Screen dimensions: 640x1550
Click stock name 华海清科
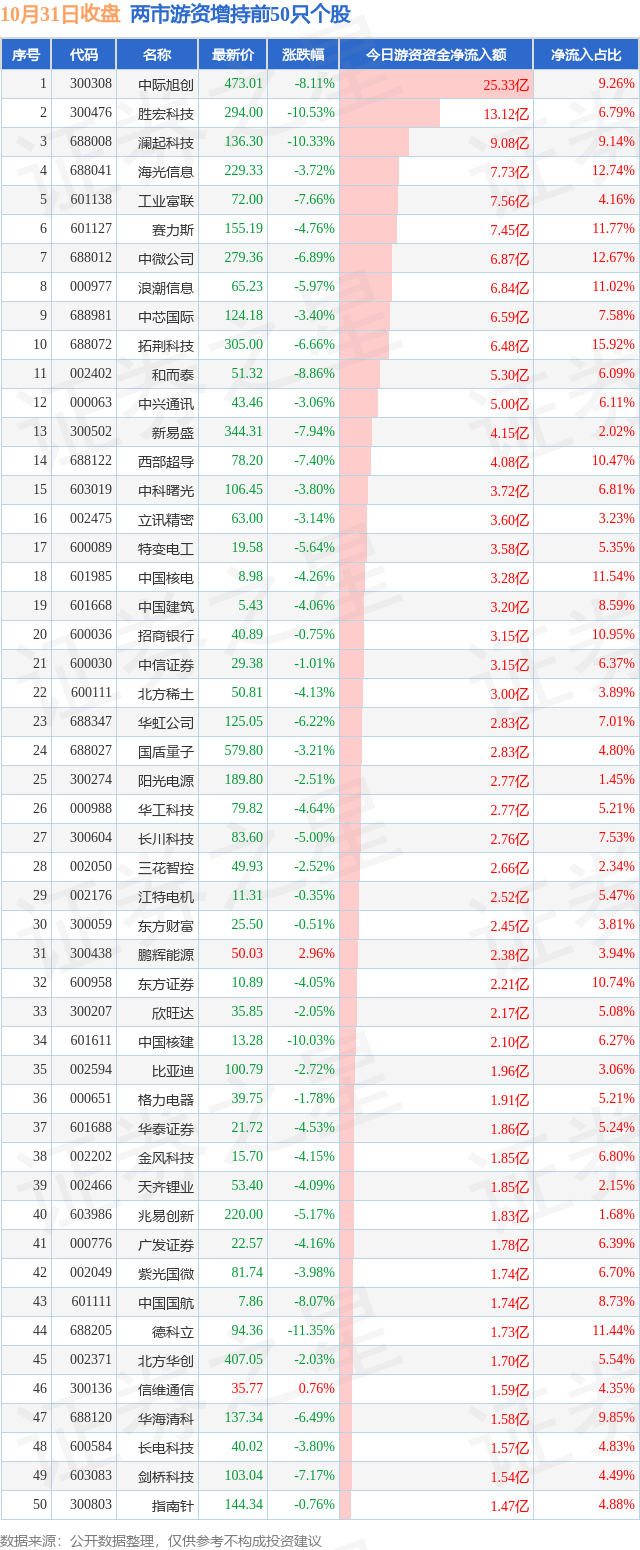pos(166,1419)
